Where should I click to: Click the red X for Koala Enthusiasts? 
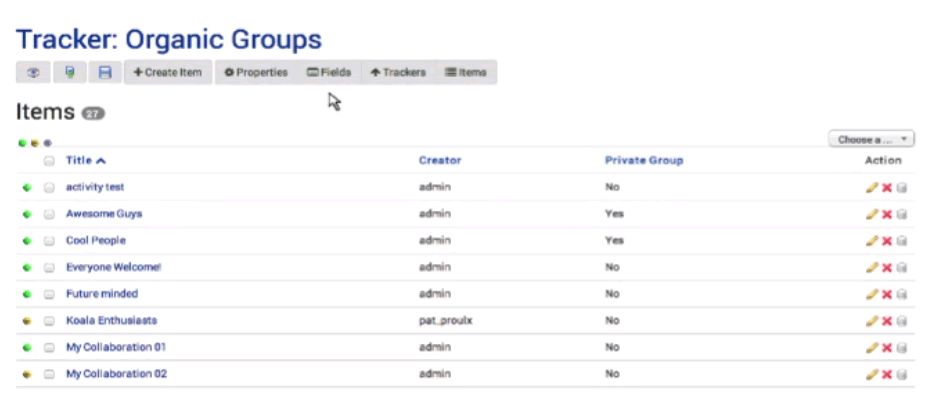887,321
